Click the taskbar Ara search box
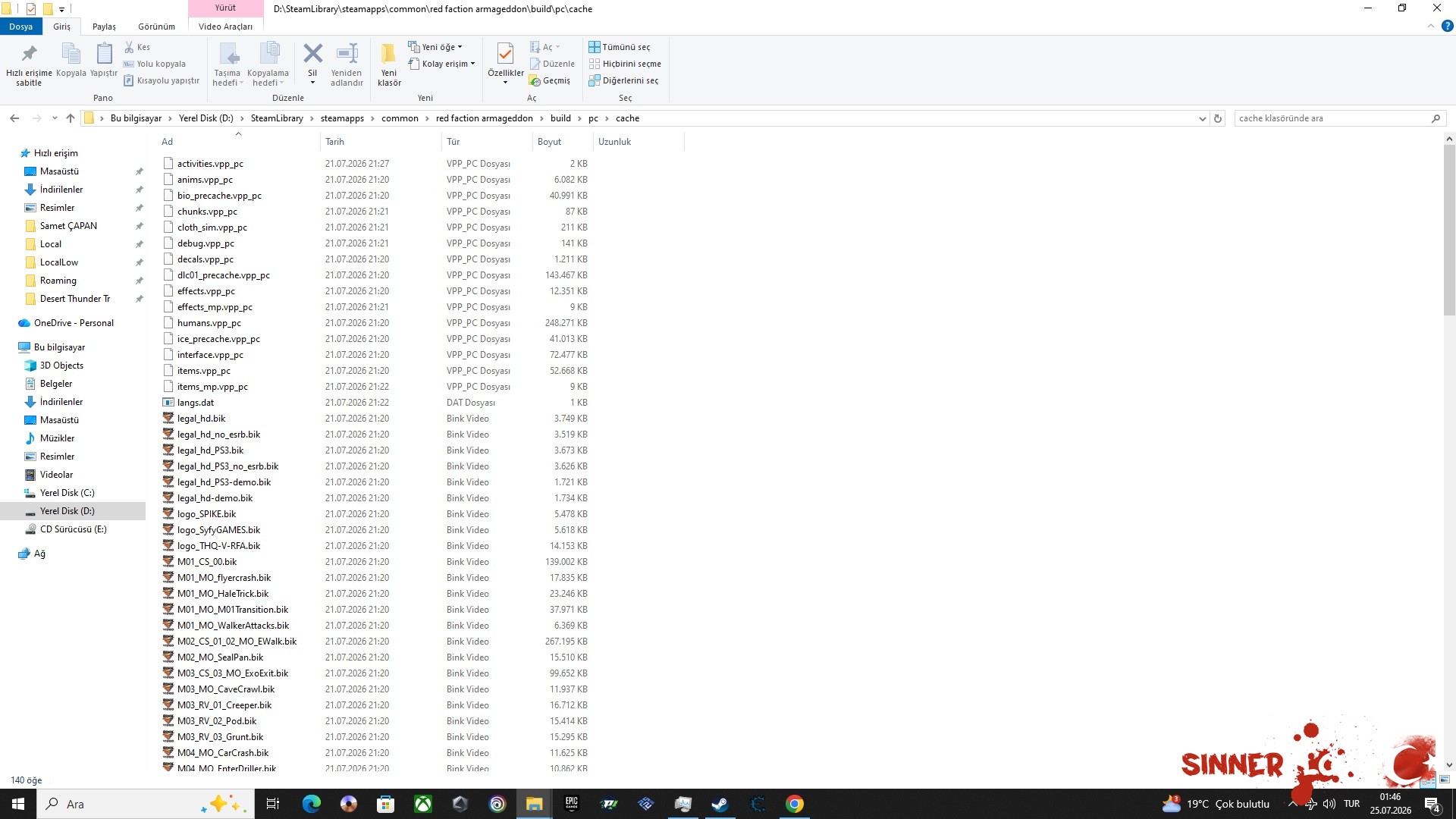This screenshot has height=819, width=1456. (x=144, y=804)
